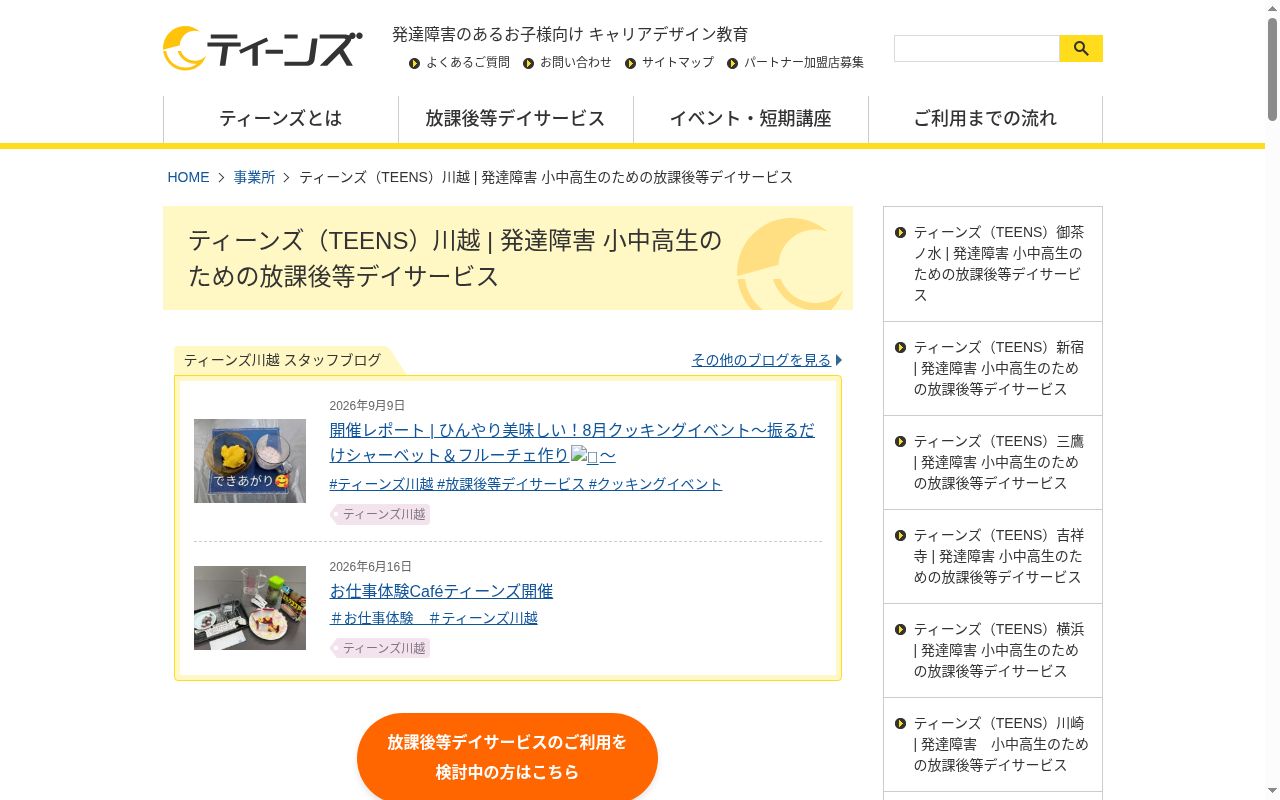Click the bullet icon beside 川崎 entry
Image resolution: width=1280 pixels, height=800 pixels.
tap(900, 723)
